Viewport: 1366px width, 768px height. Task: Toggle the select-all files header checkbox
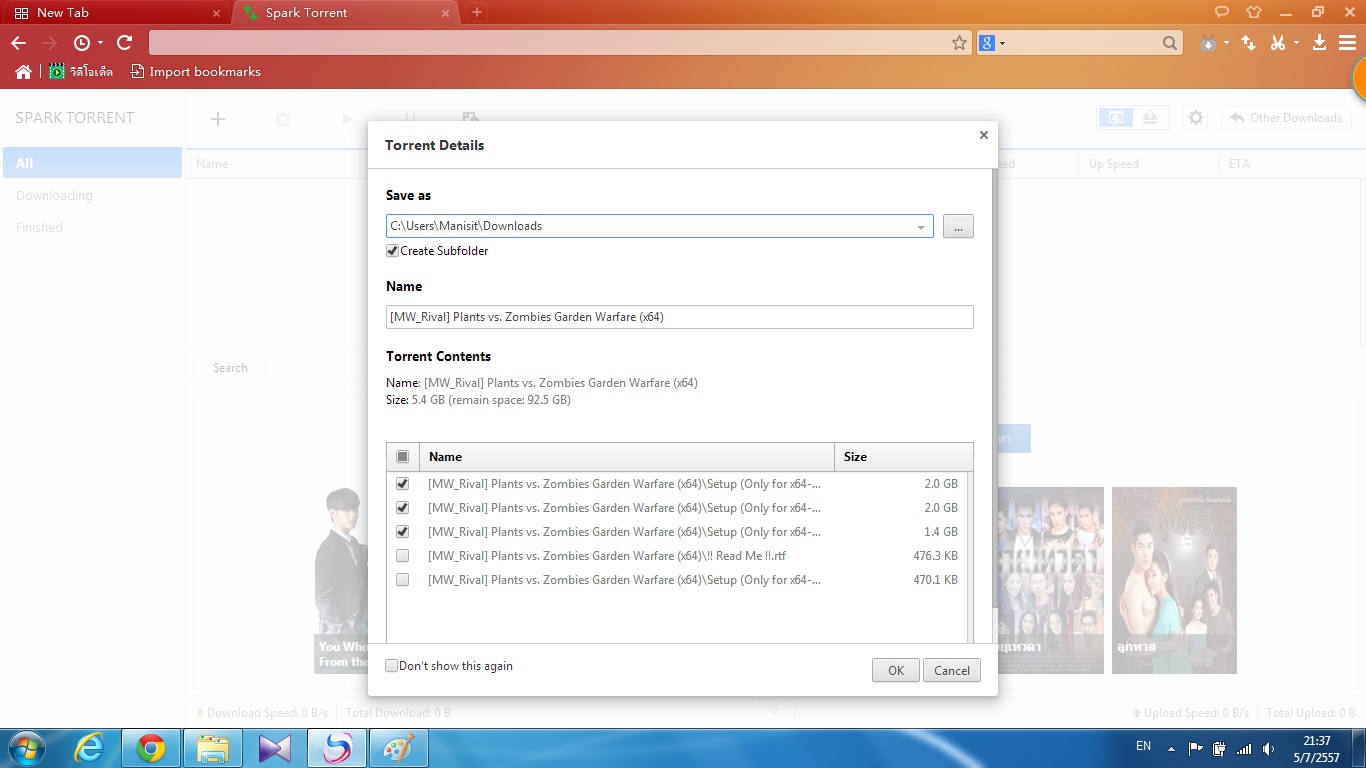click(x=403, y=457)
